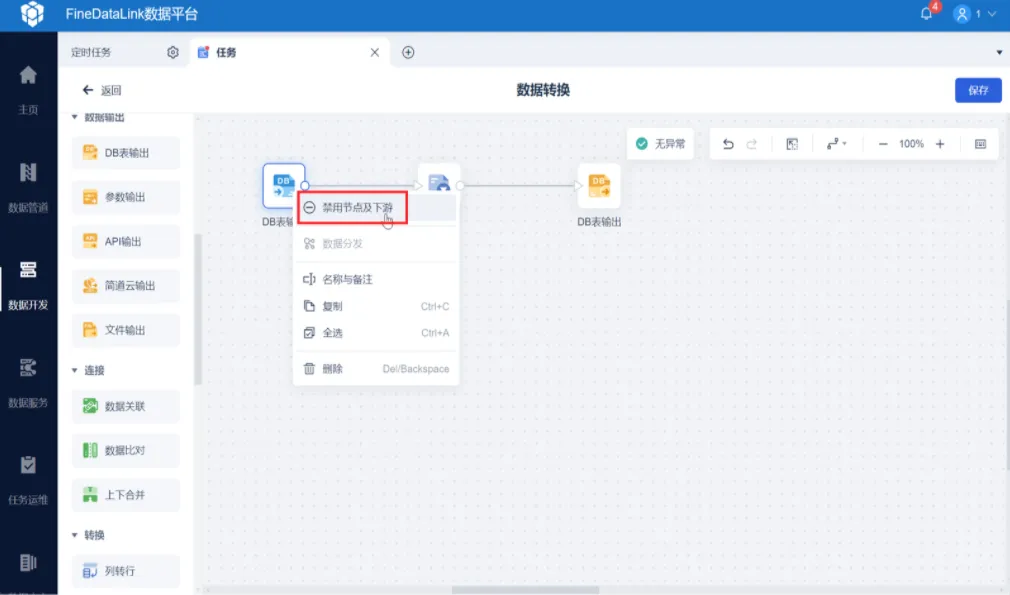The width and height of the screenshot is (1010, 595).
Task: Select the DB表输出 operator
Action: click(x=126, y=153)
